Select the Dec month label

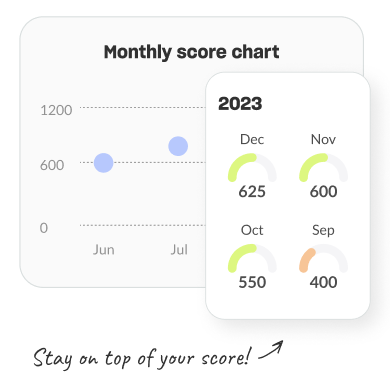point(252,139)
